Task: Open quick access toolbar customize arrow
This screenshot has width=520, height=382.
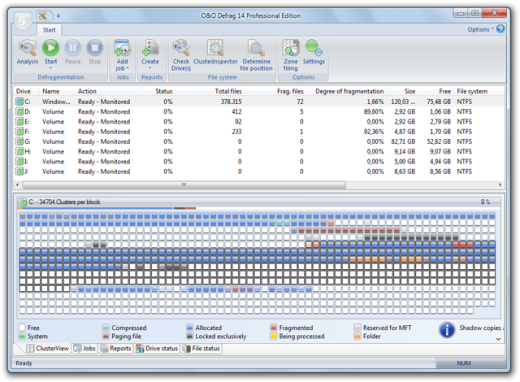Action: pos(58,16)
